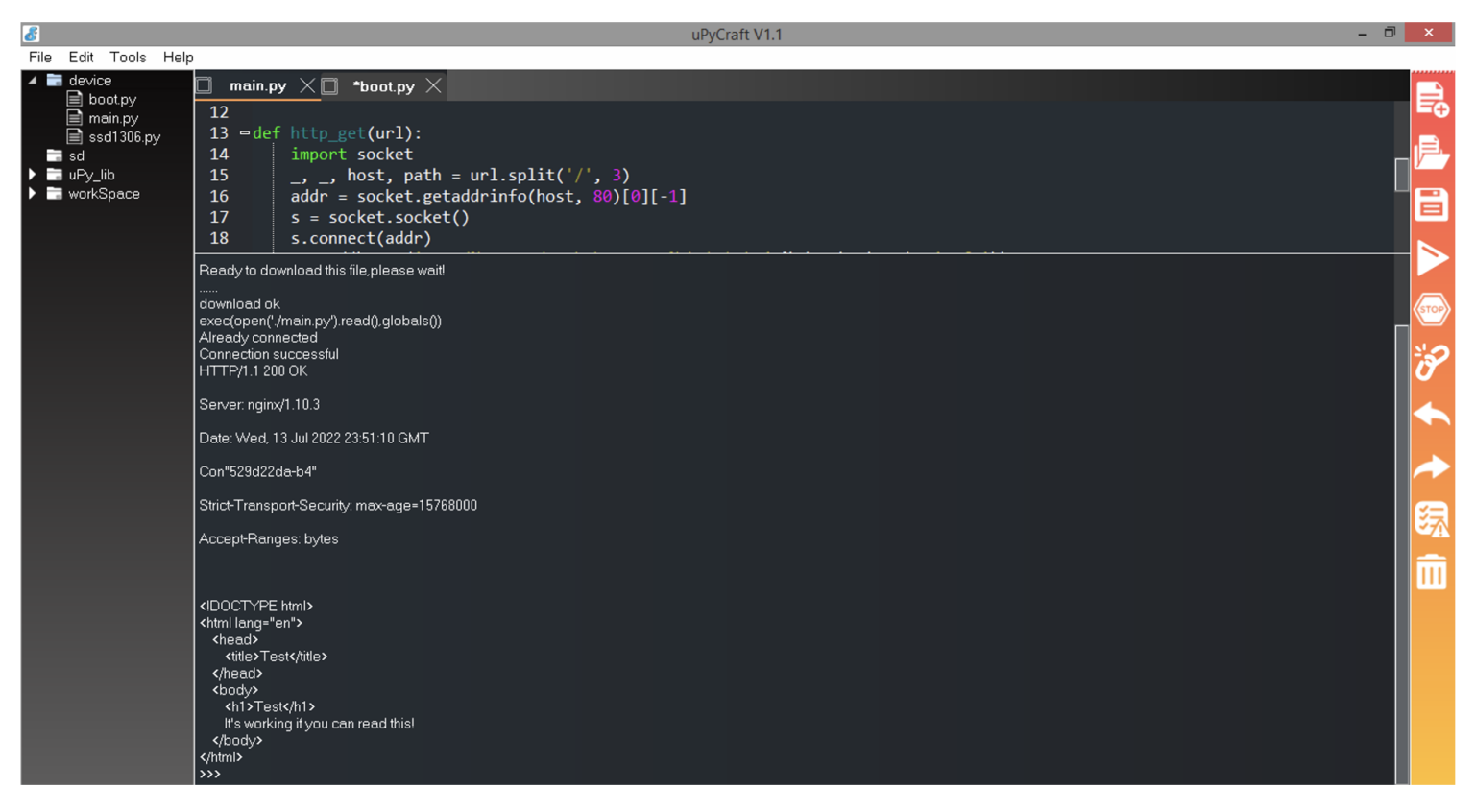
Task: Switch to the boot.py editor tab
Action: (384, 86)
